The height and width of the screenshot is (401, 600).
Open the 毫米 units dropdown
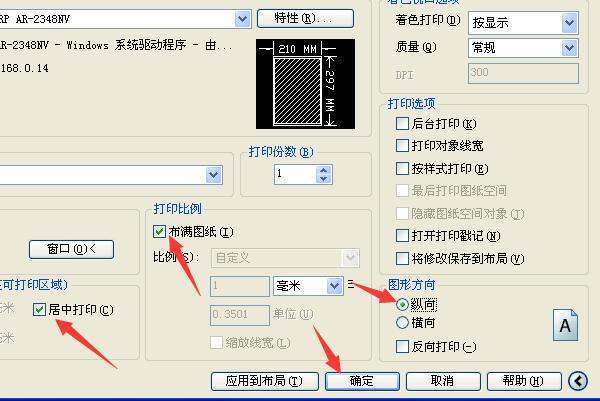(x=334, y=286)
